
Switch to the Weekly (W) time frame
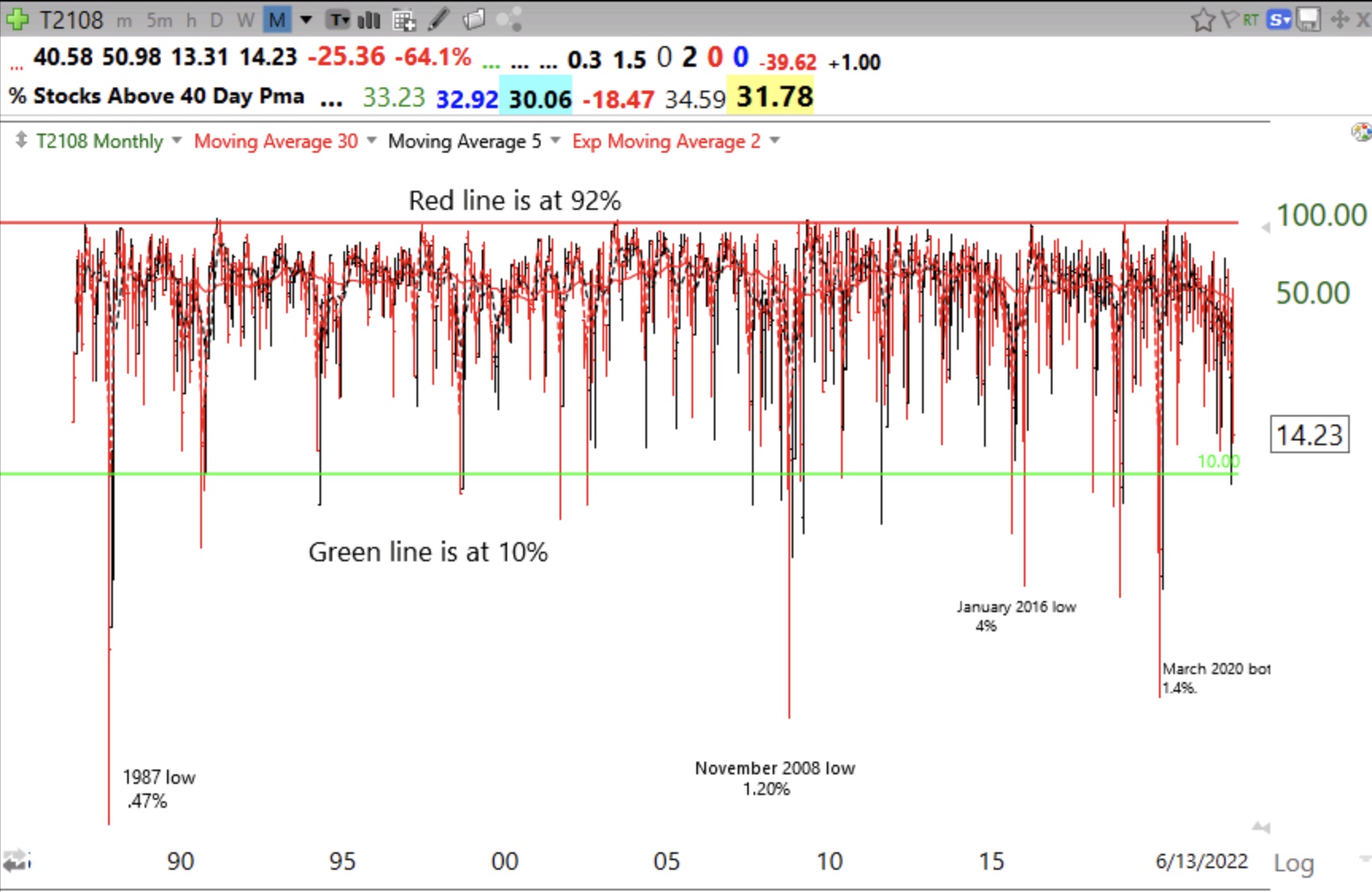click(246, 21)
